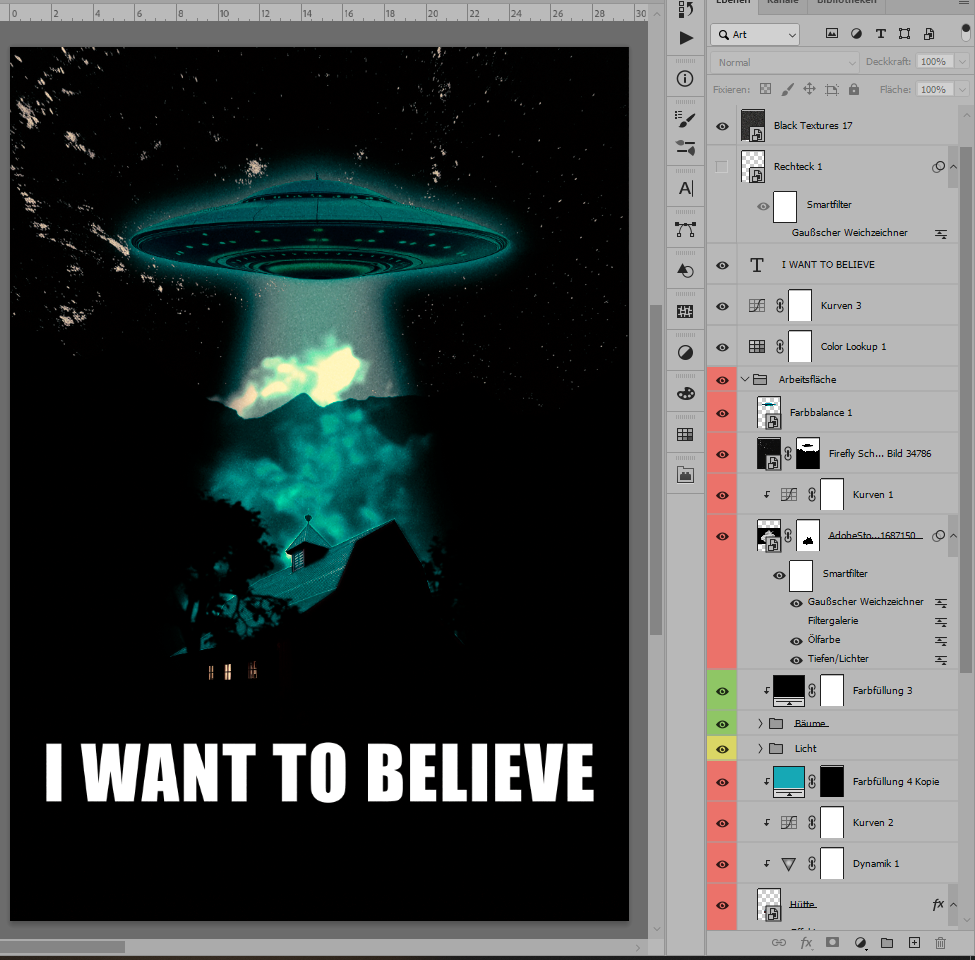Toggle layer filter on/off switch

966,32
